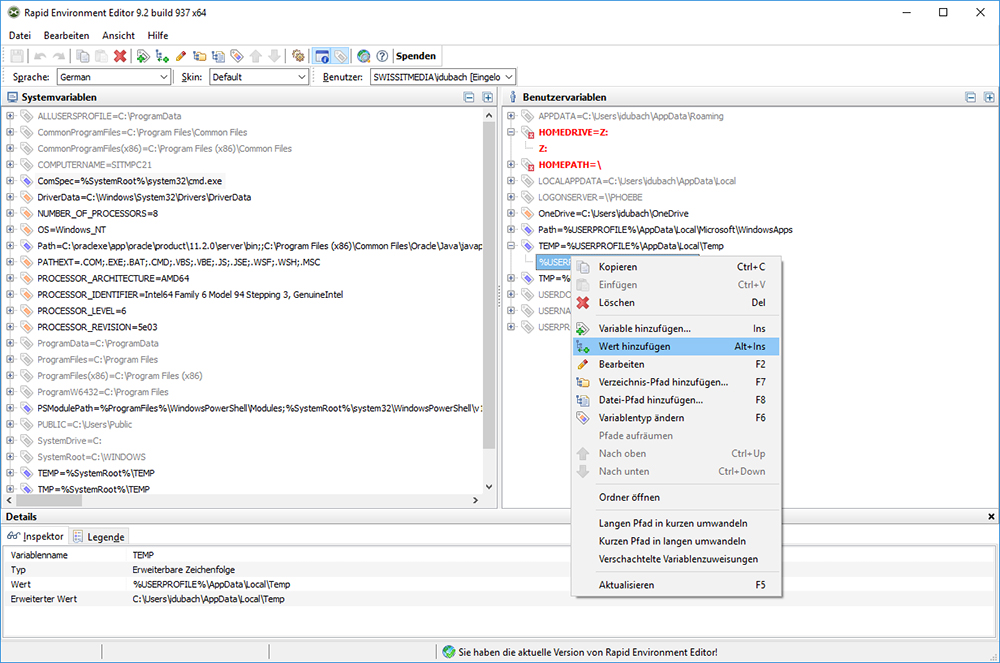The width and height of the screenshot is (1000, 663).
Task: Collapse the user TEMP variable node
Action: tap(511, 245)
